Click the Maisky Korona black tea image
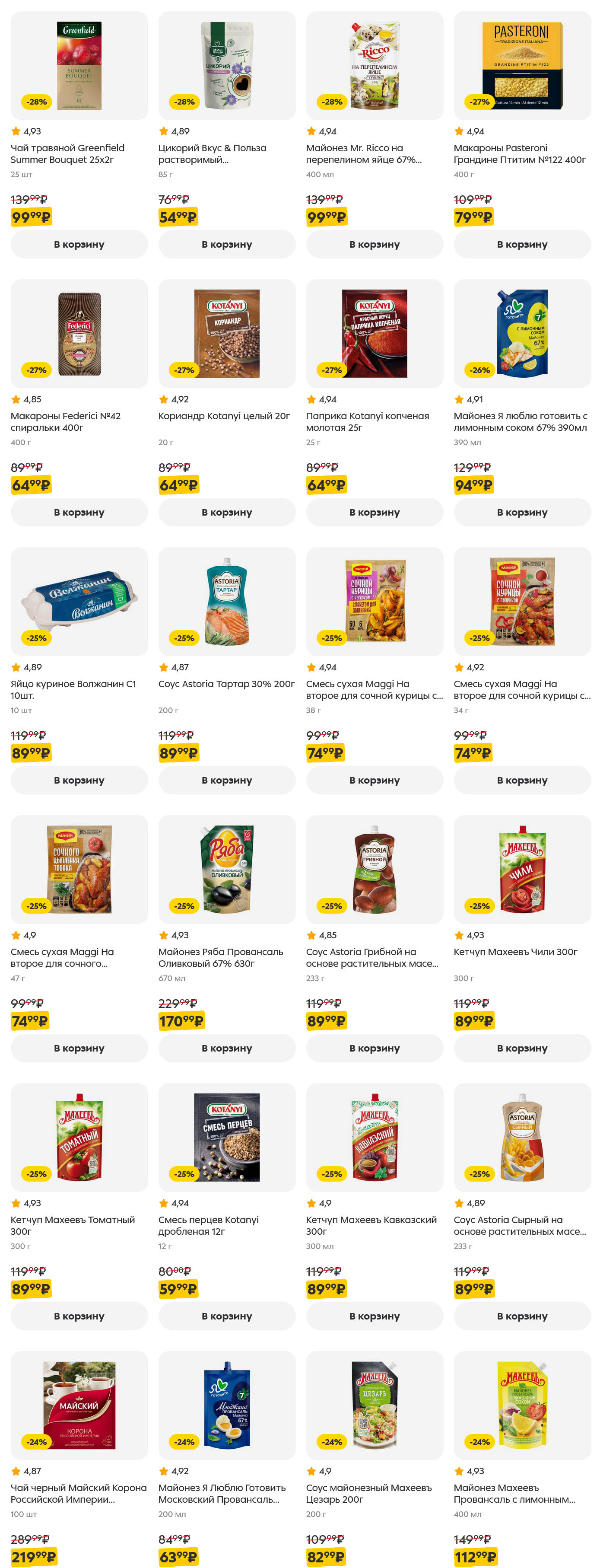600x1568 pixels. (x=79, y=1405)
